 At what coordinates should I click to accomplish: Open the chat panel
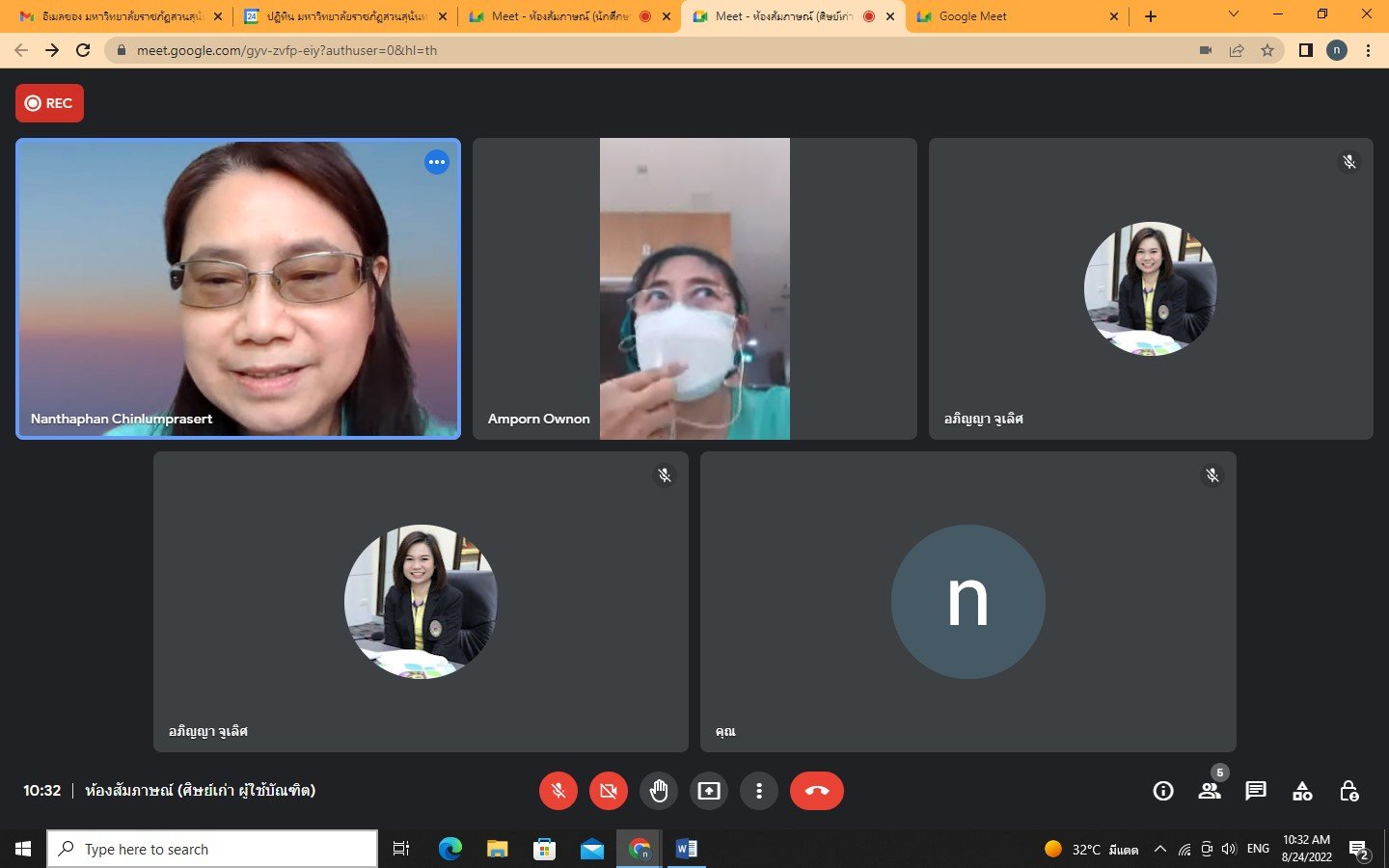tap(1255, 791)
